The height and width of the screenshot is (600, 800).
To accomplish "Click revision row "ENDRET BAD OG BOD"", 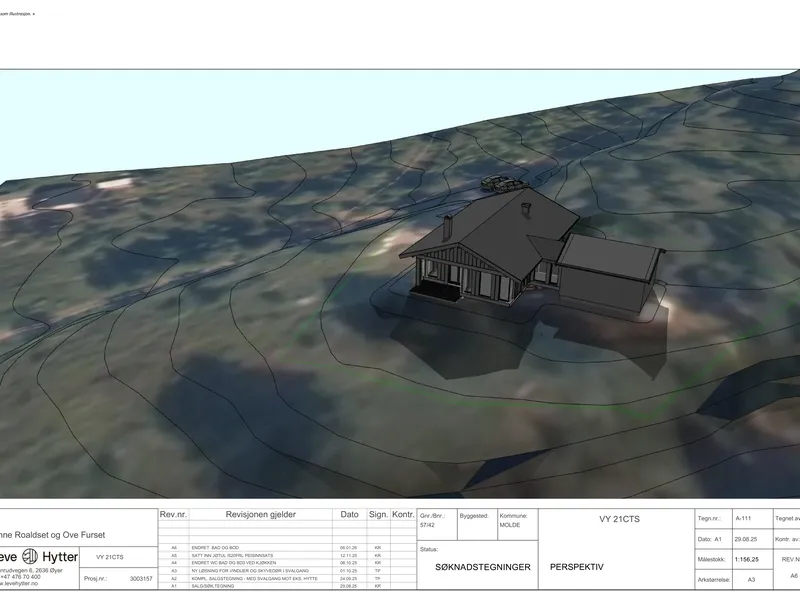I will (x=215, y=548).
